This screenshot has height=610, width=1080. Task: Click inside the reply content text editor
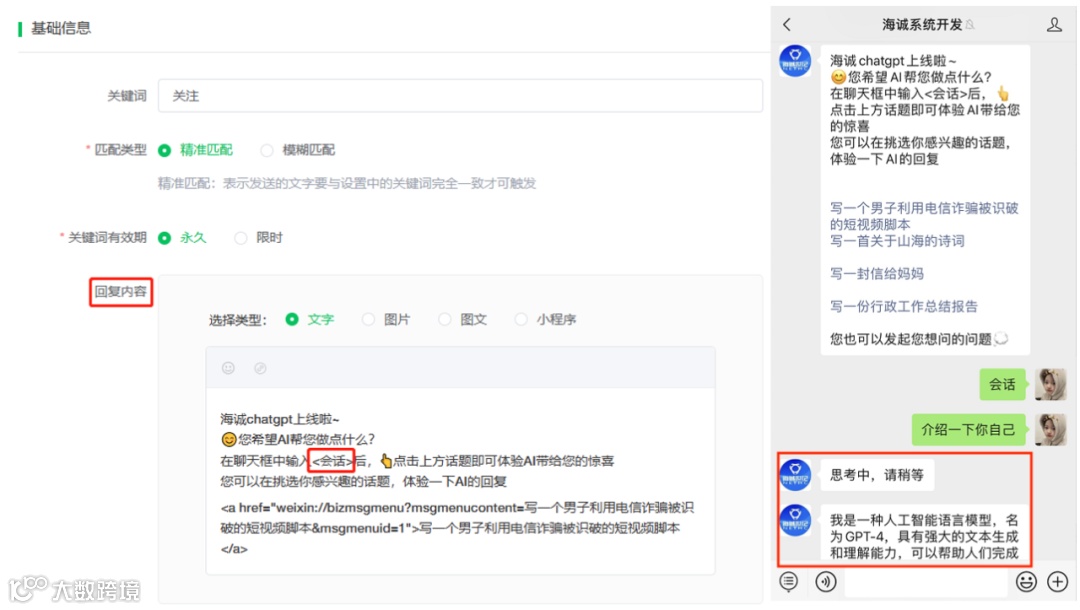click(x=460, y=482)
